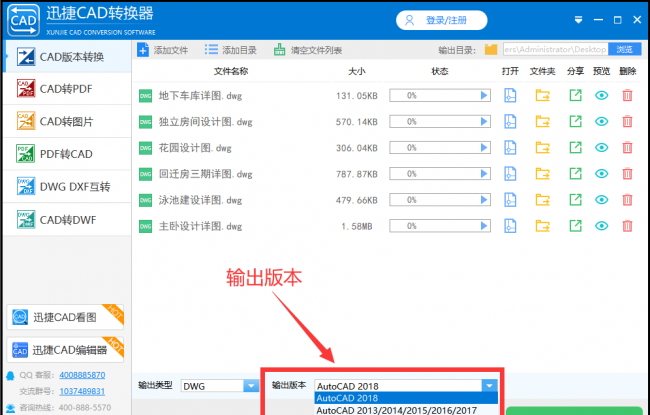The height and width of the screenshot is (415, 650).
Task: Open file 泳池建设详图.dwg with its open icon
Action: [x=510, y=200]
